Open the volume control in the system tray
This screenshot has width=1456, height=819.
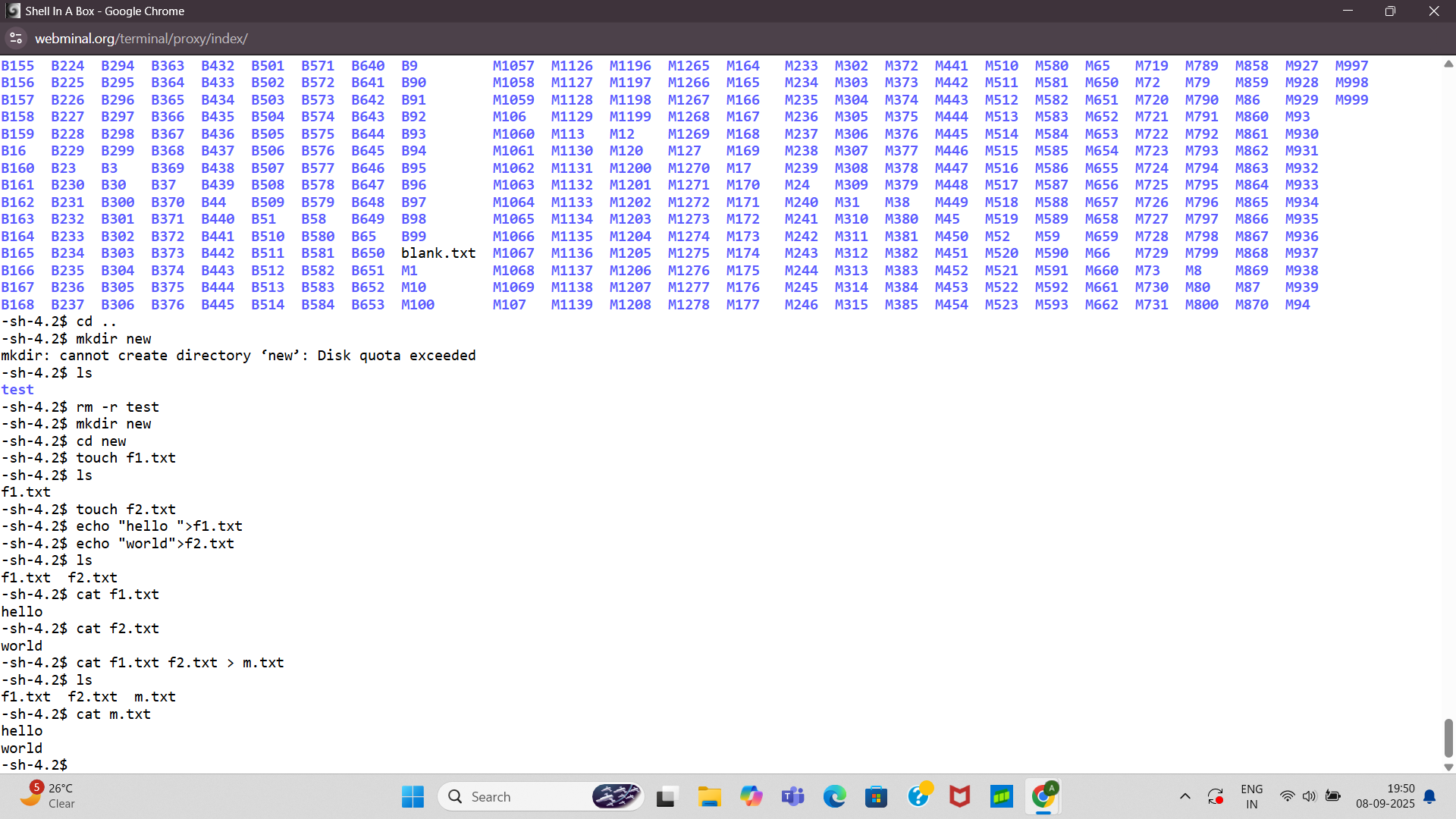(x=1310, y=796)
